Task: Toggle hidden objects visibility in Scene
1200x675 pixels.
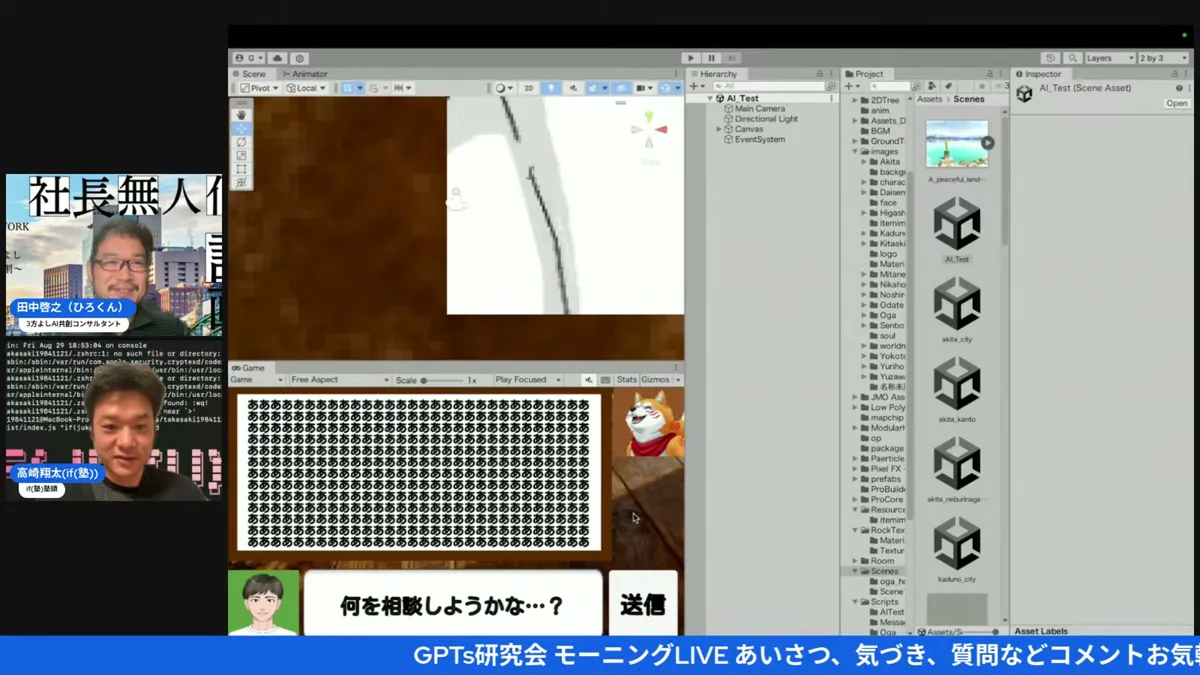Action: pyautogui.click(x=621, y=88)
